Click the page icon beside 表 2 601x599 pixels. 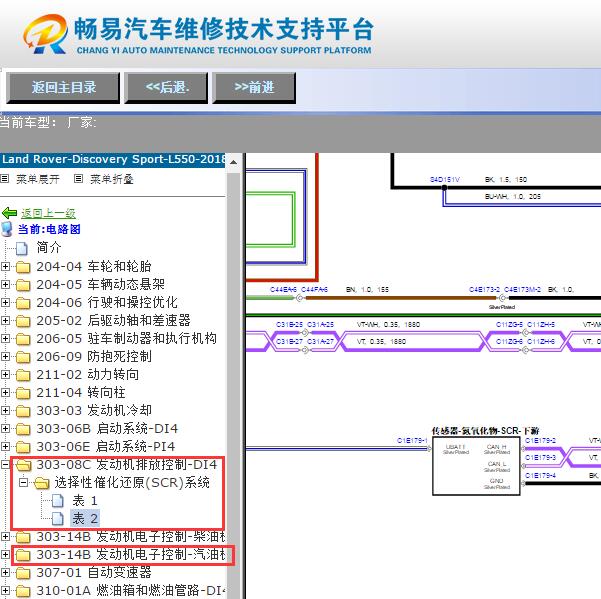click(x=58, y=519)
